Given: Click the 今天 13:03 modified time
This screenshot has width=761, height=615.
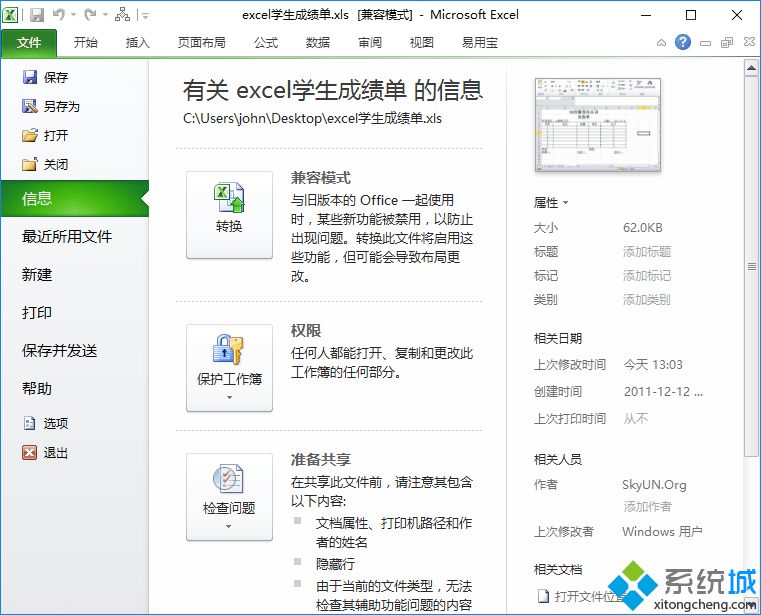Looking at the screenshot, I should 653,365.
